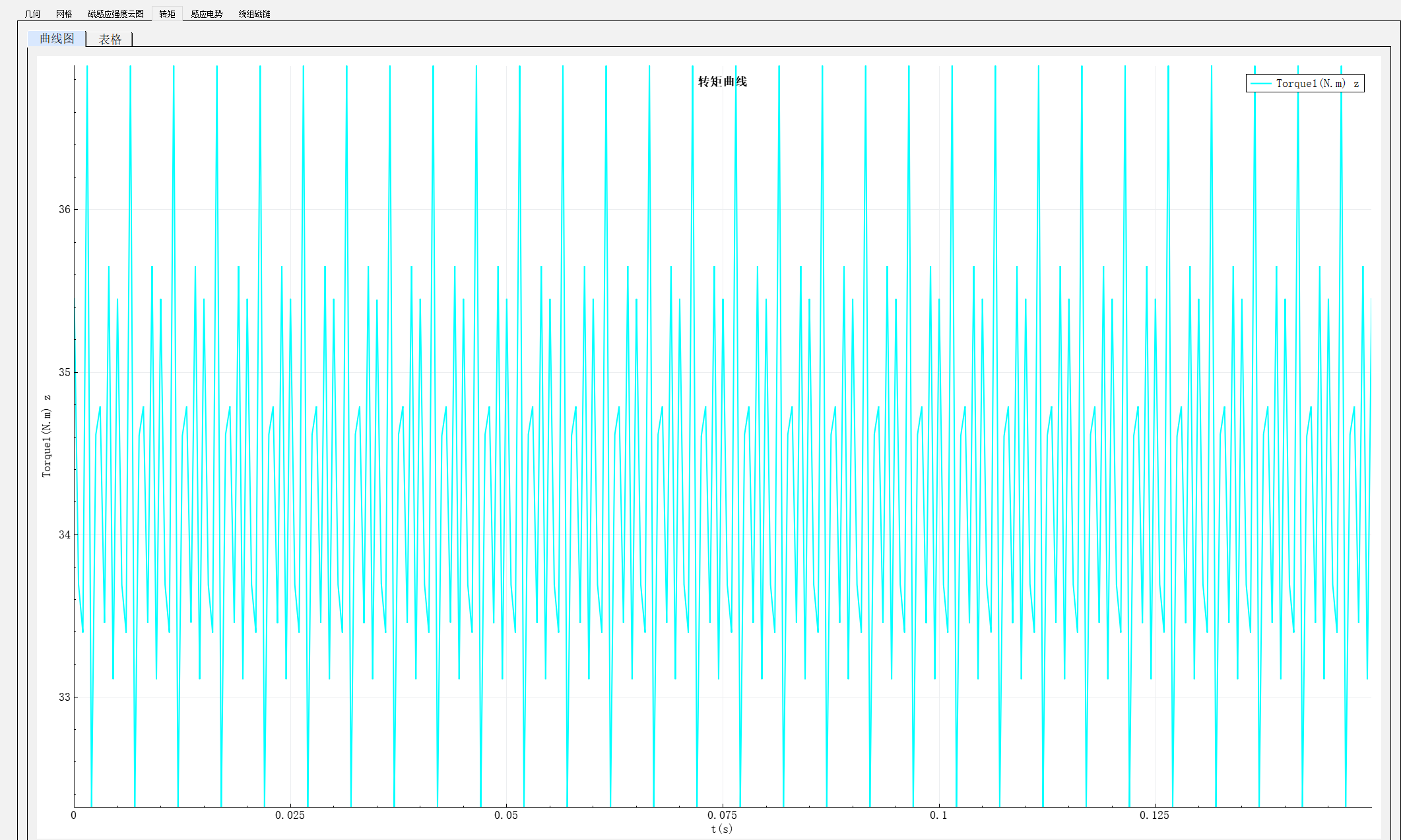Click the y-axis tick value 34

64,534
